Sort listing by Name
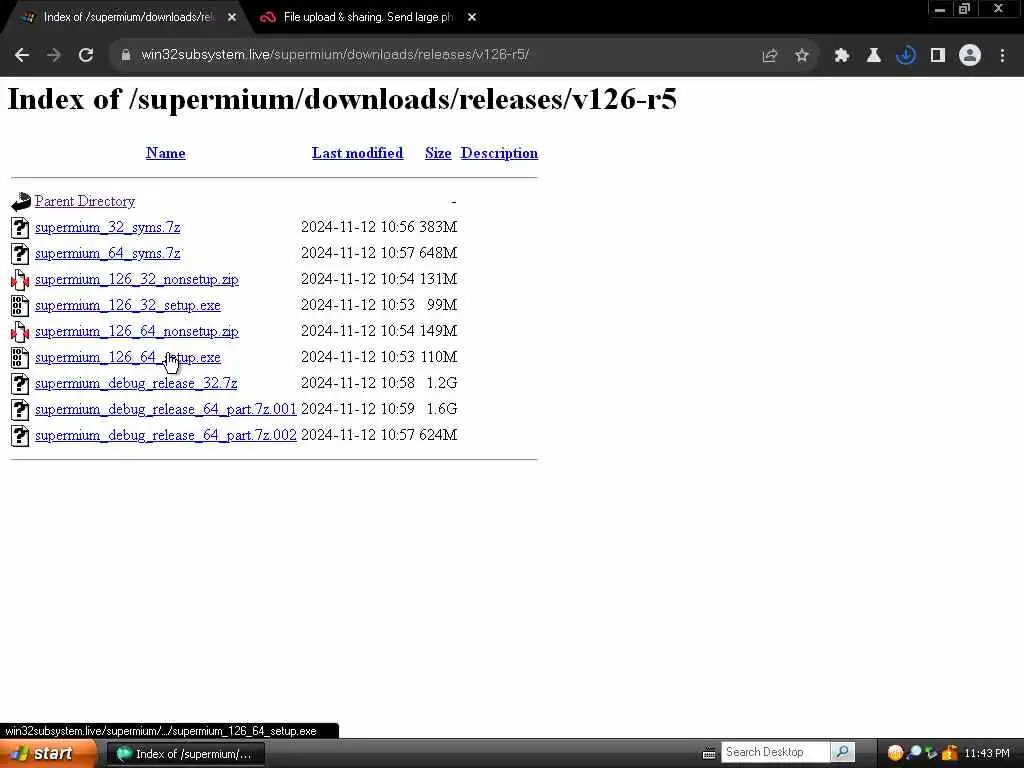Viewport: 1024px width, 768px height. (166, 153)
